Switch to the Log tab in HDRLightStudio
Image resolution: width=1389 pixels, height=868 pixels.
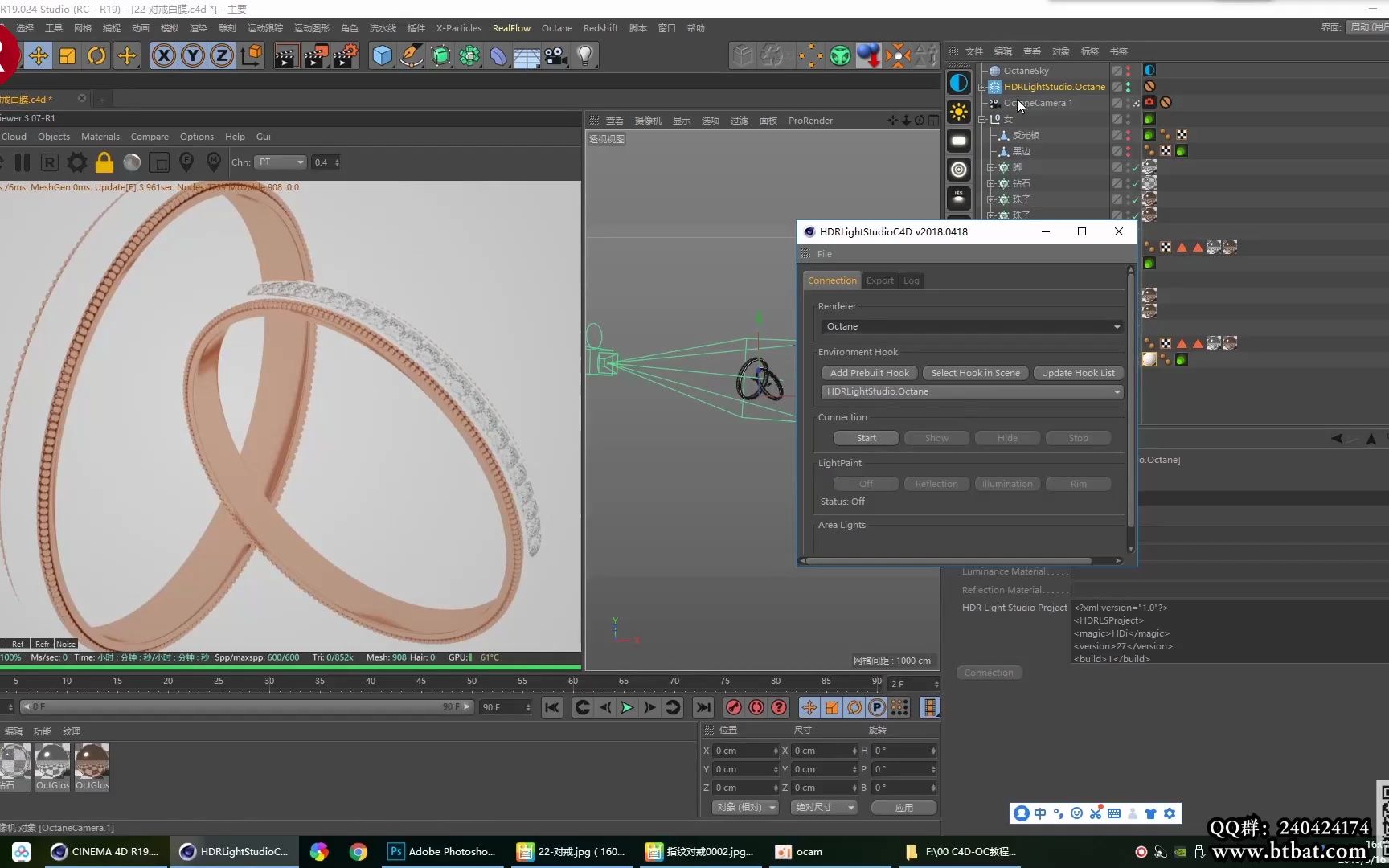911,280
